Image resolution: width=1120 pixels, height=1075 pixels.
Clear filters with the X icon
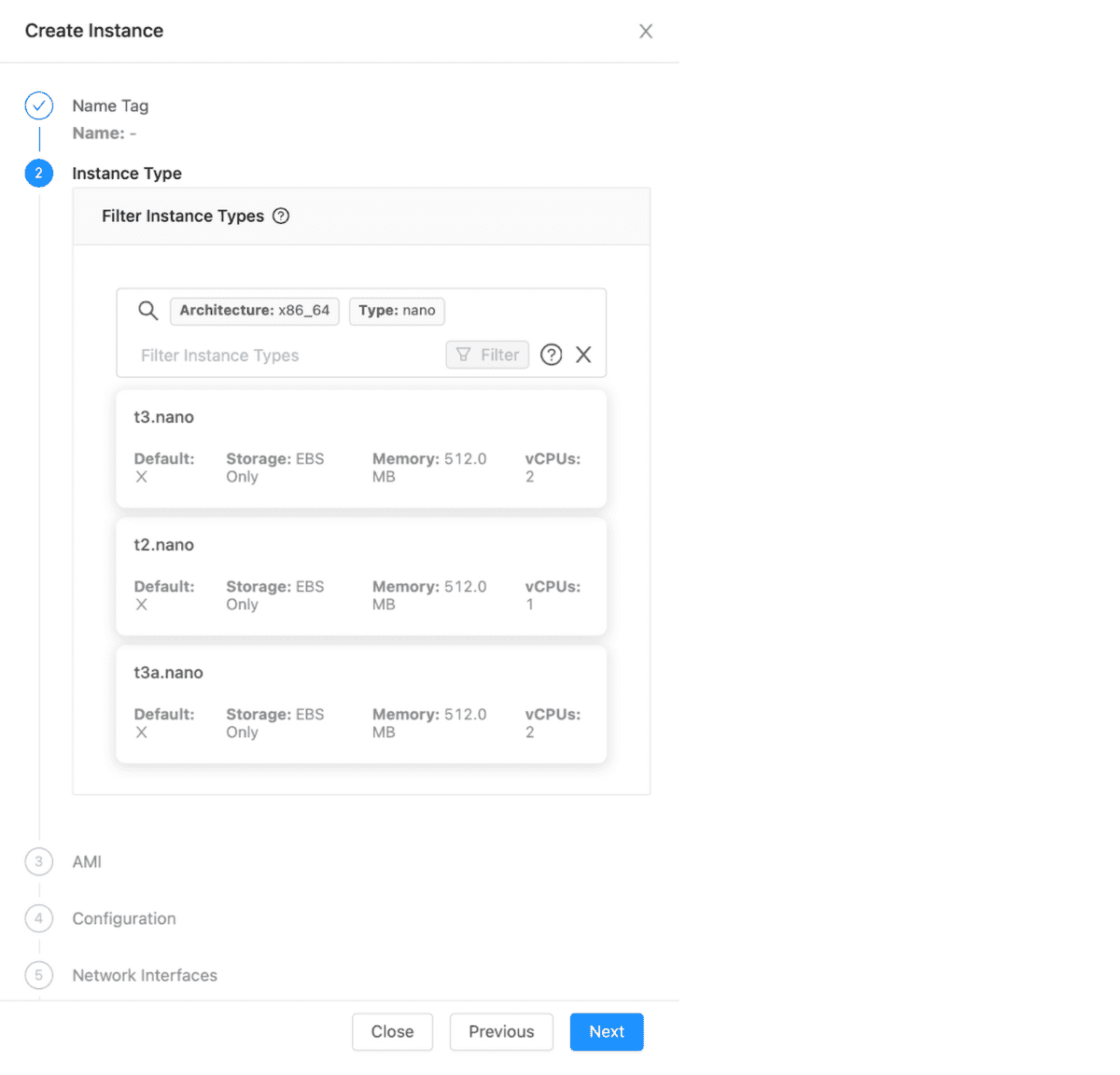[x=583, y=355]
